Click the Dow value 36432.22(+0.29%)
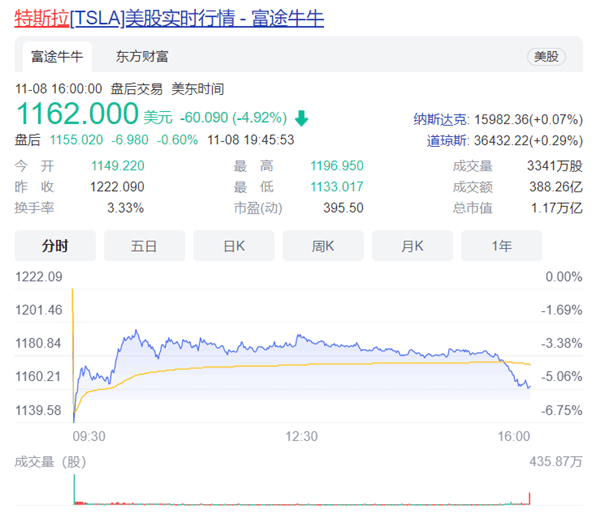600x517 pixels. pos(528,141)
